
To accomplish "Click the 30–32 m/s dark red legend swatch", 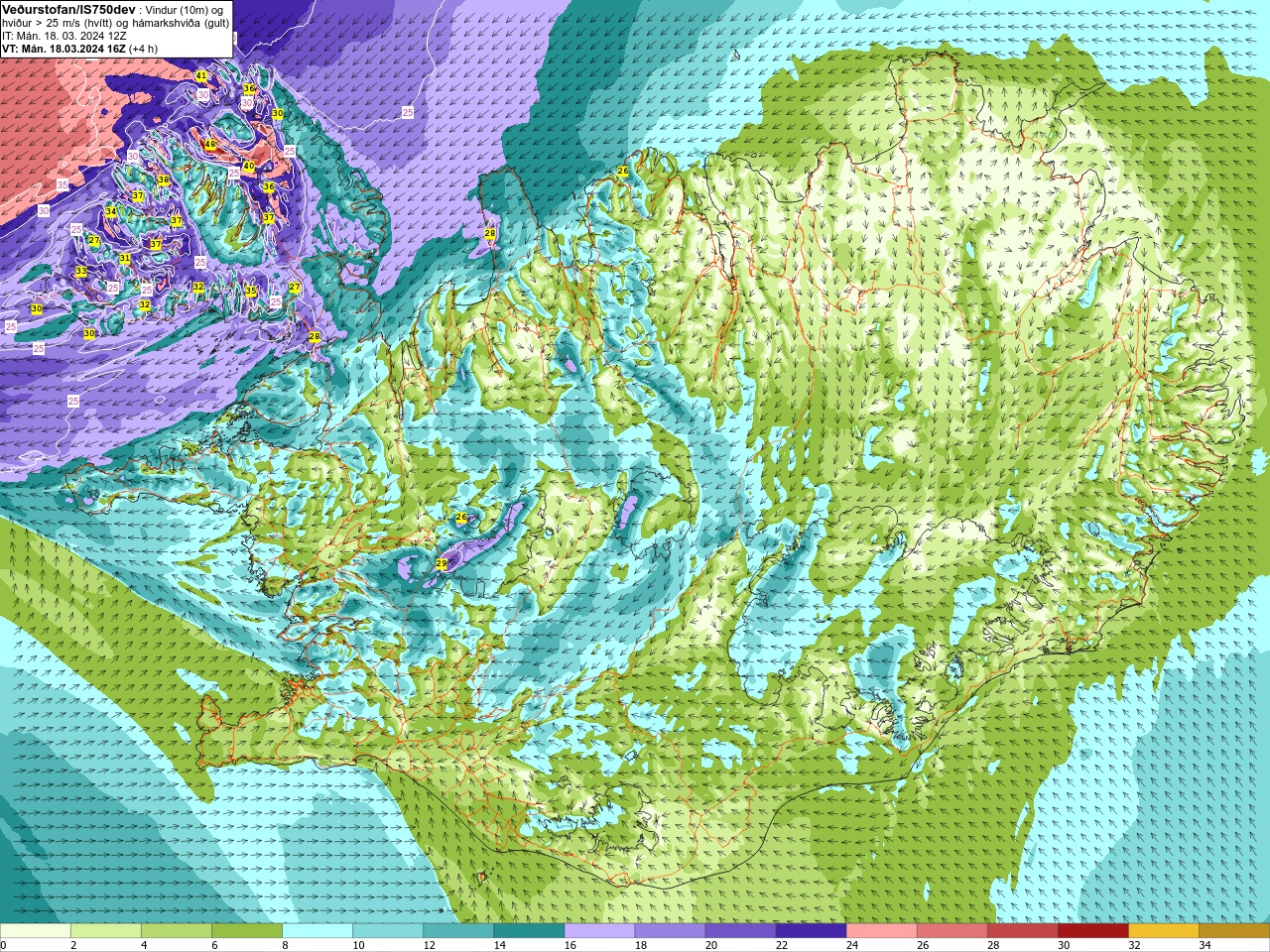I will [1092, 930].
